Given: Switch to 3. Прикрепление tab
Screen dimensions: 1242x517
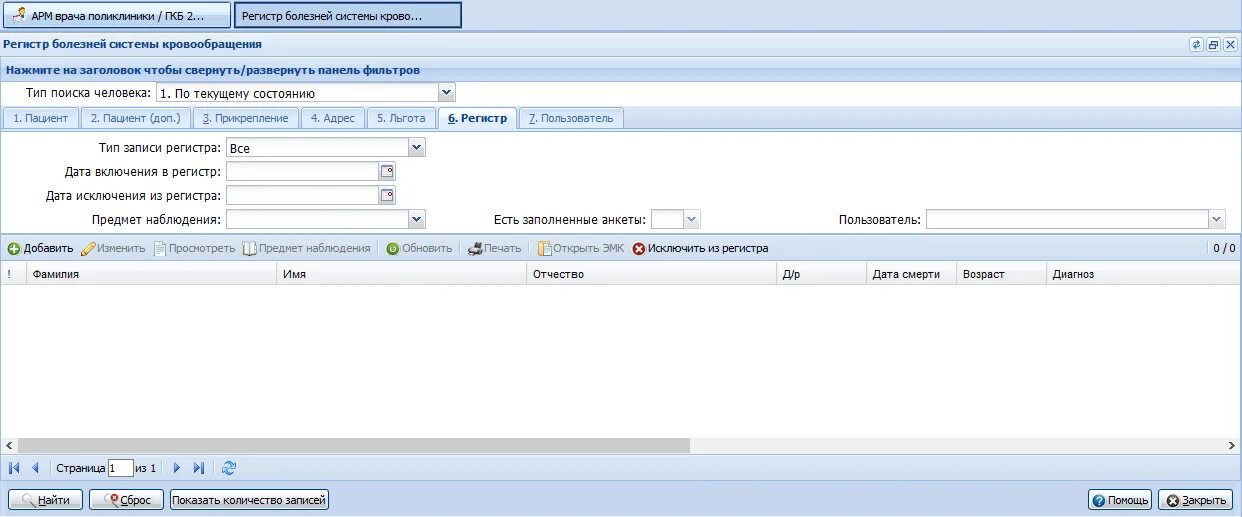Looking at the screenshot, I should (x=246, y=118).
